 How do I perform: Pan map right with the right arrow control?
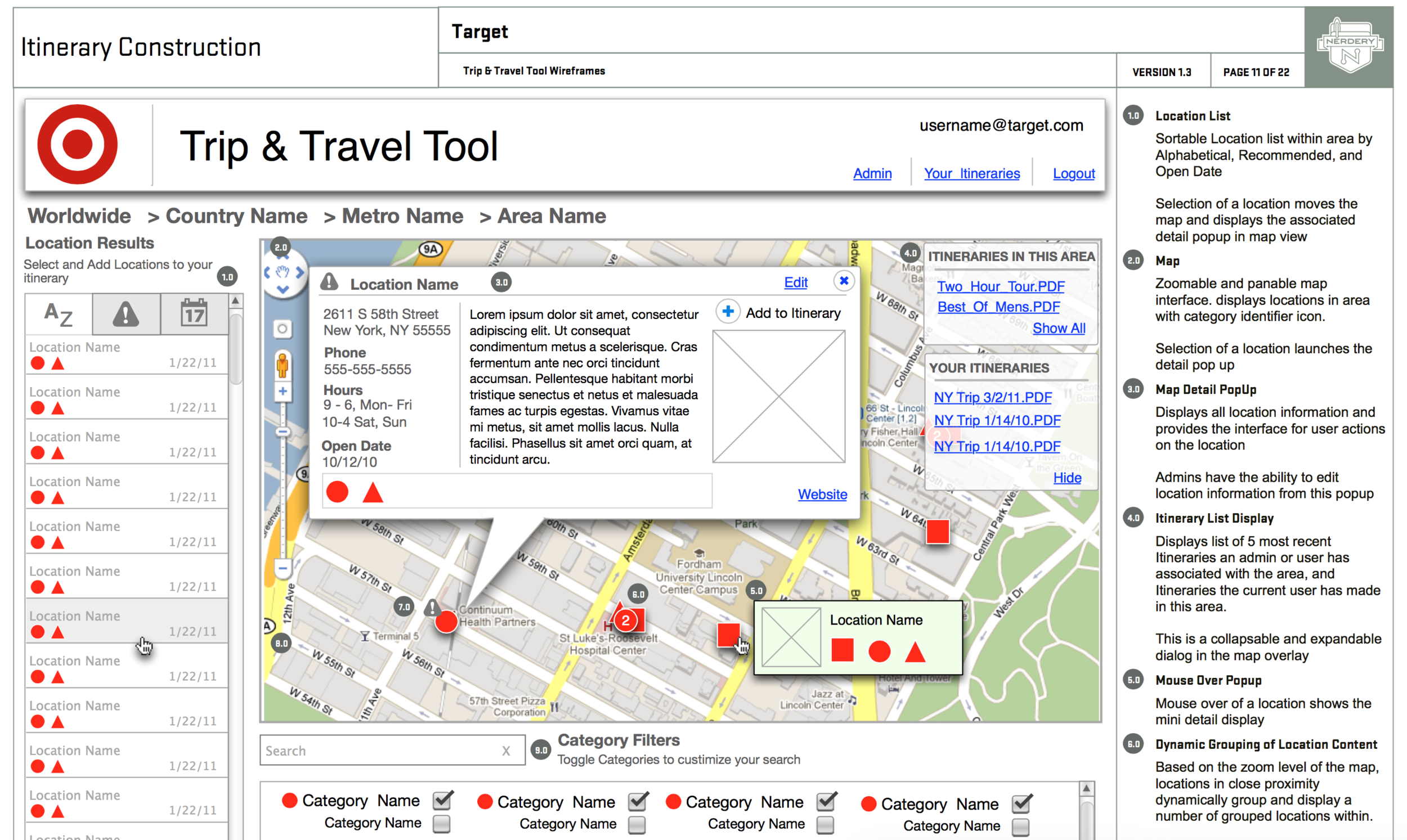pyautogui.click(x=300, y=273)
